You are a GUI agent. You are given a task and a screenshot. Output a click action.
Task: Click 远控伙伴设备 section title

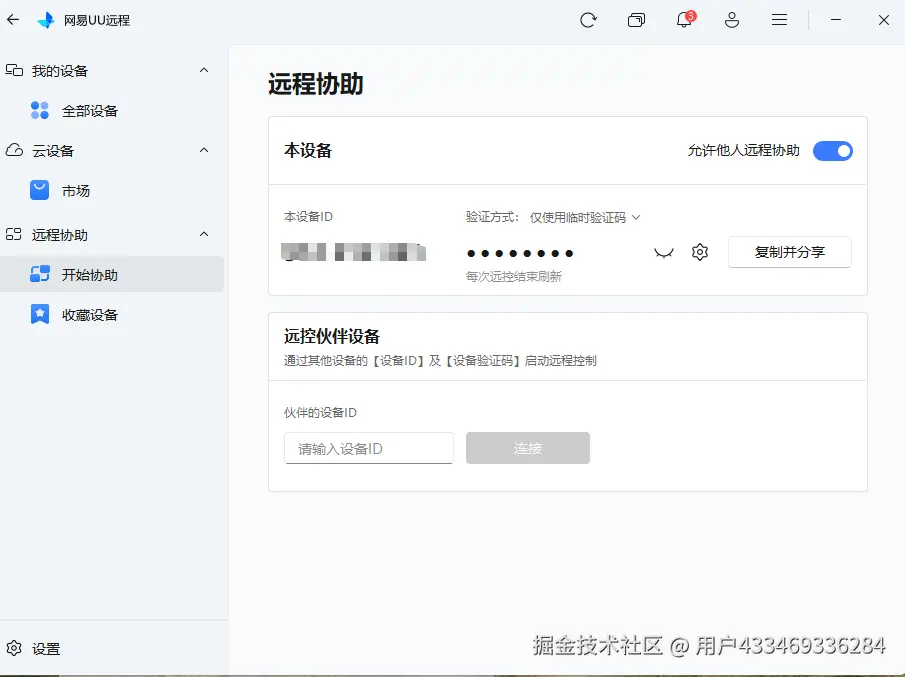point(332,336)
